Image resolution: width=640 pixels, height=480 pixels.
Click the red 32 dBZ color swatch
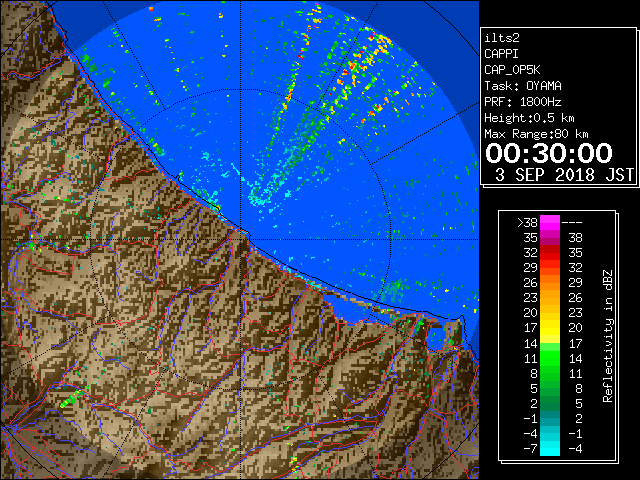click(550, 253)
